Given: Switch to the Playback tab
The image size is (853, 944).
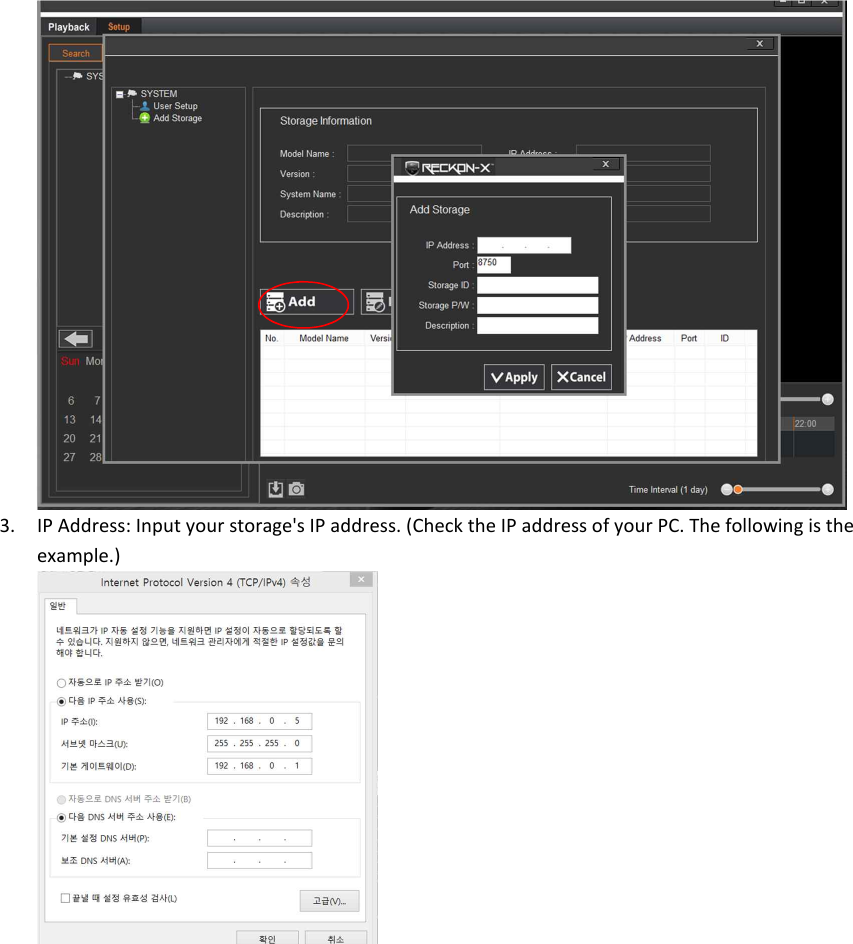Looking at the screenshot, I should (x=68, y=26).
